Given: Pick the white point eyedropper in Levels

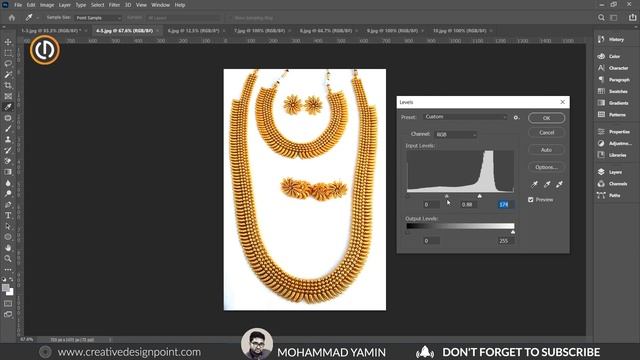Looking at the screenshot, I should point(560,184).
